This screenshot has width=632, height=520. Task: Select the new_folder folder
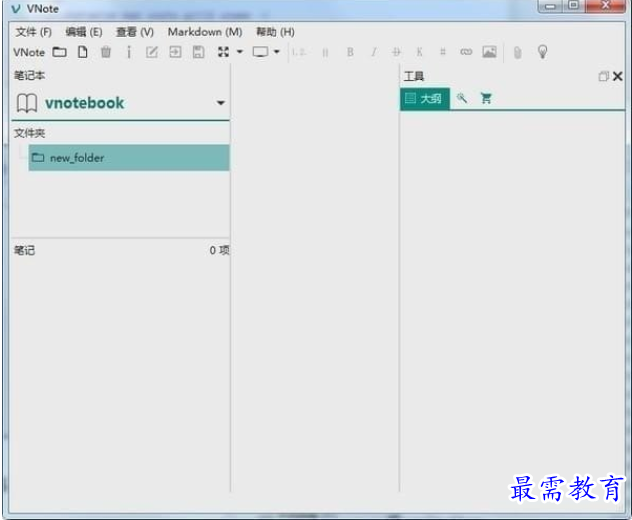(x=129, y=158)
